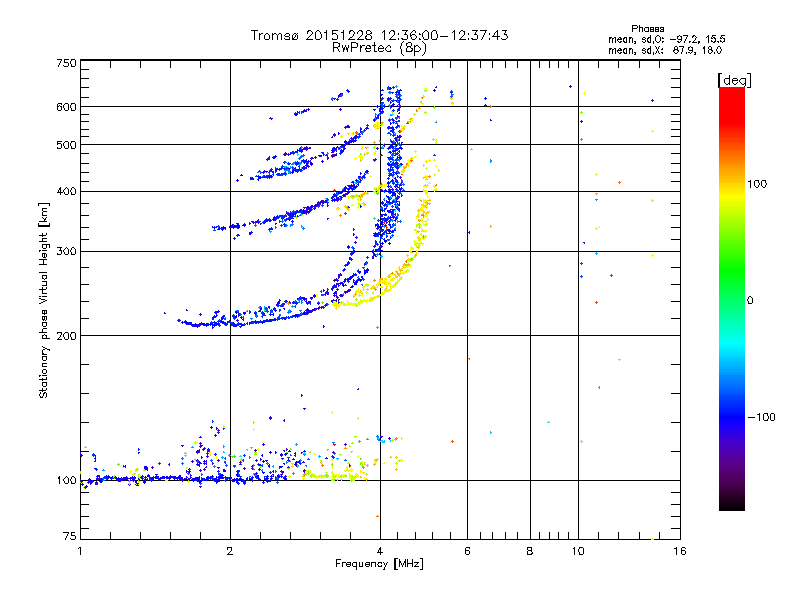Click the x-axis tick label '2'
Viewport: 800px width, 600px height.
230,551
